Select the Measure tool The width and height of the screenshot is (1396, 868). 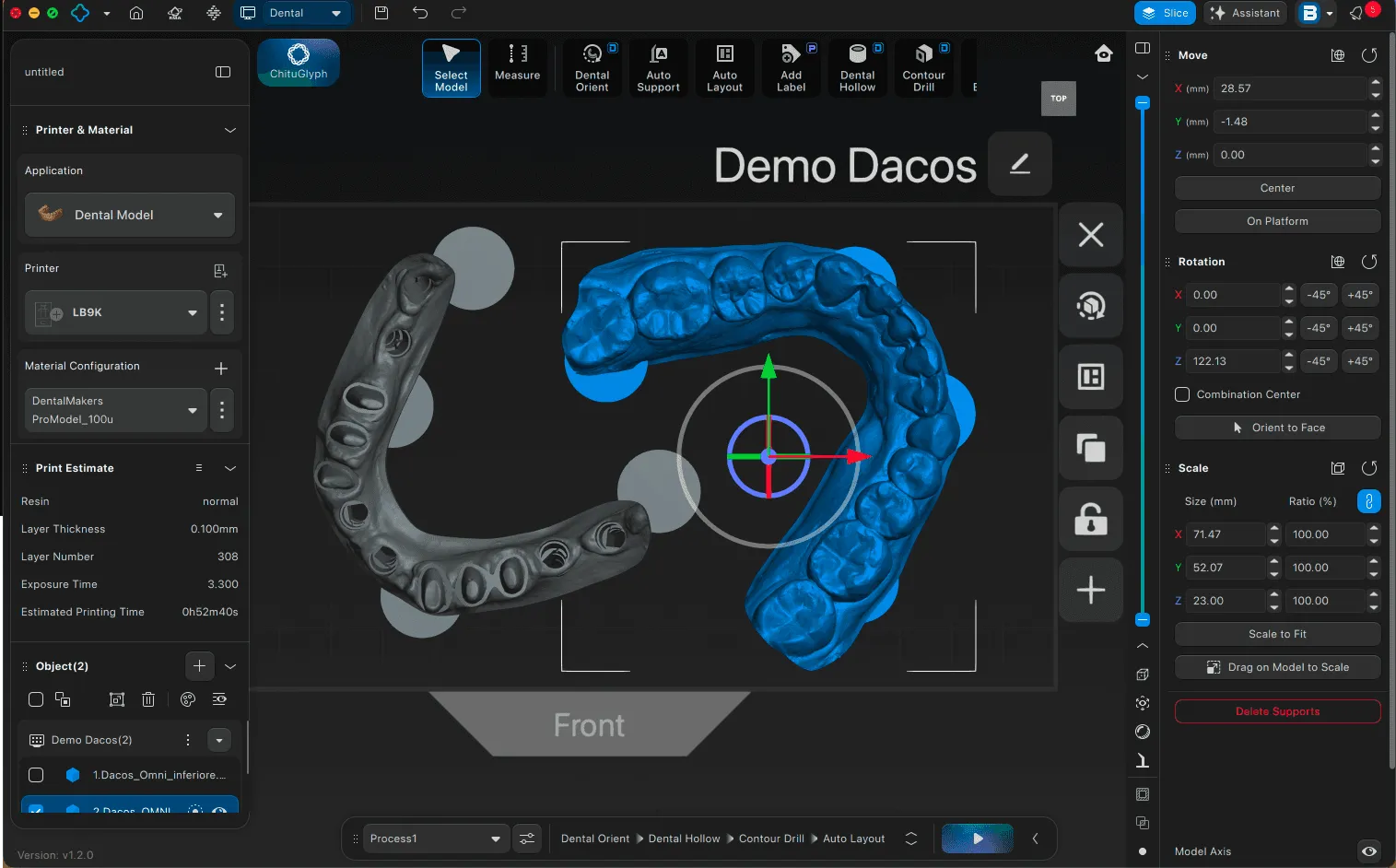517,67
